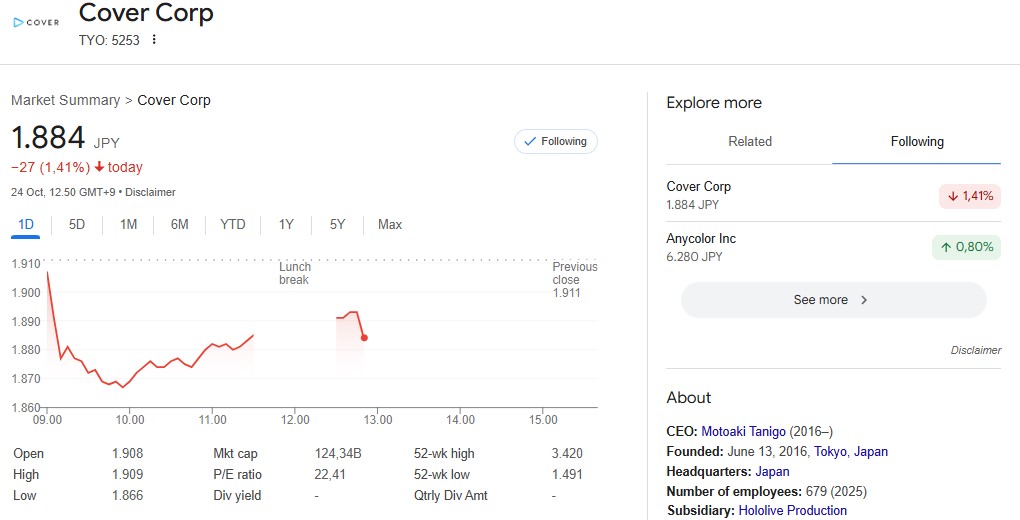Click the Previous close 1.911 label
The image size is (1020, 520).
click(574, 280)
